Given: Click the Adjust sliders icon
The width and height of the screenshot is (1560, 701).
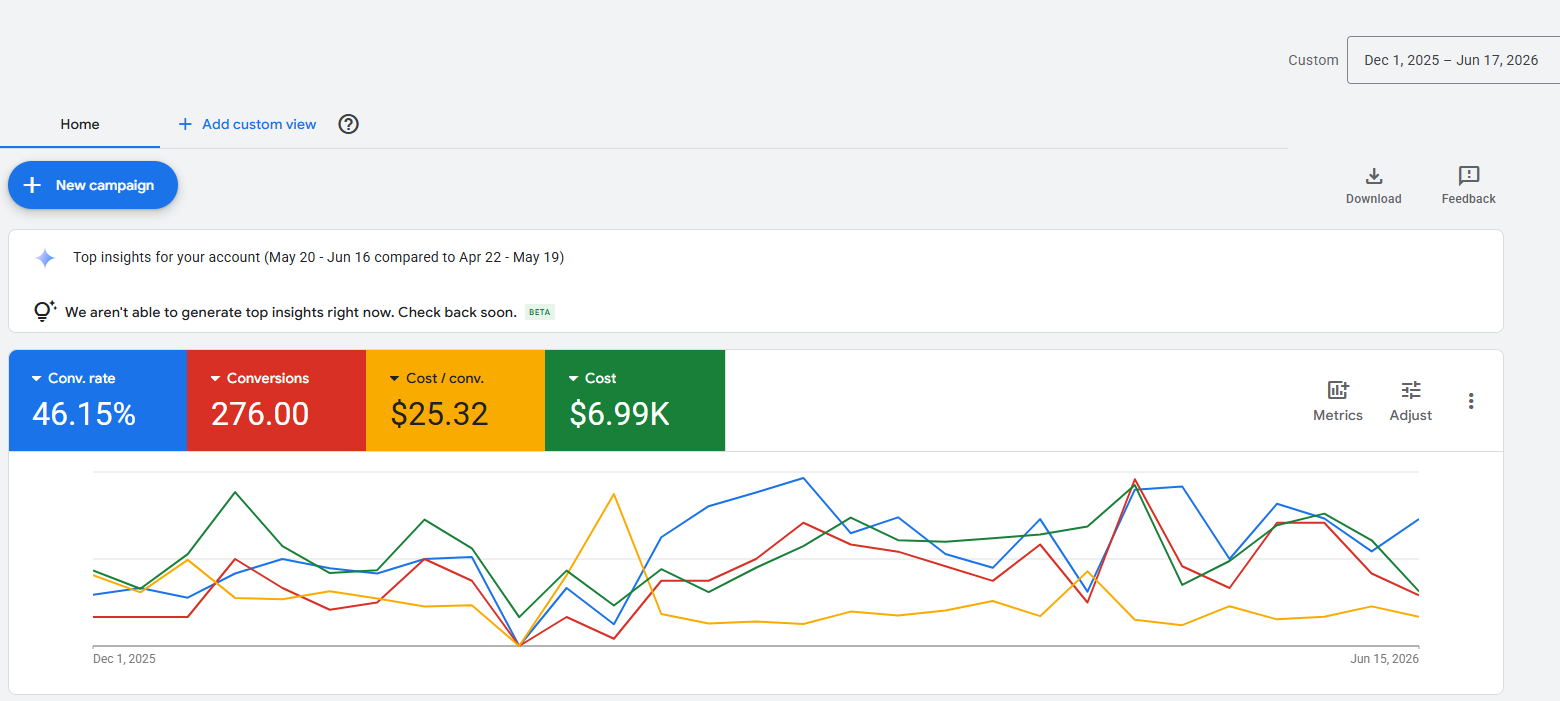Looking at the screenshot, I should click(x=1411, y=390).
